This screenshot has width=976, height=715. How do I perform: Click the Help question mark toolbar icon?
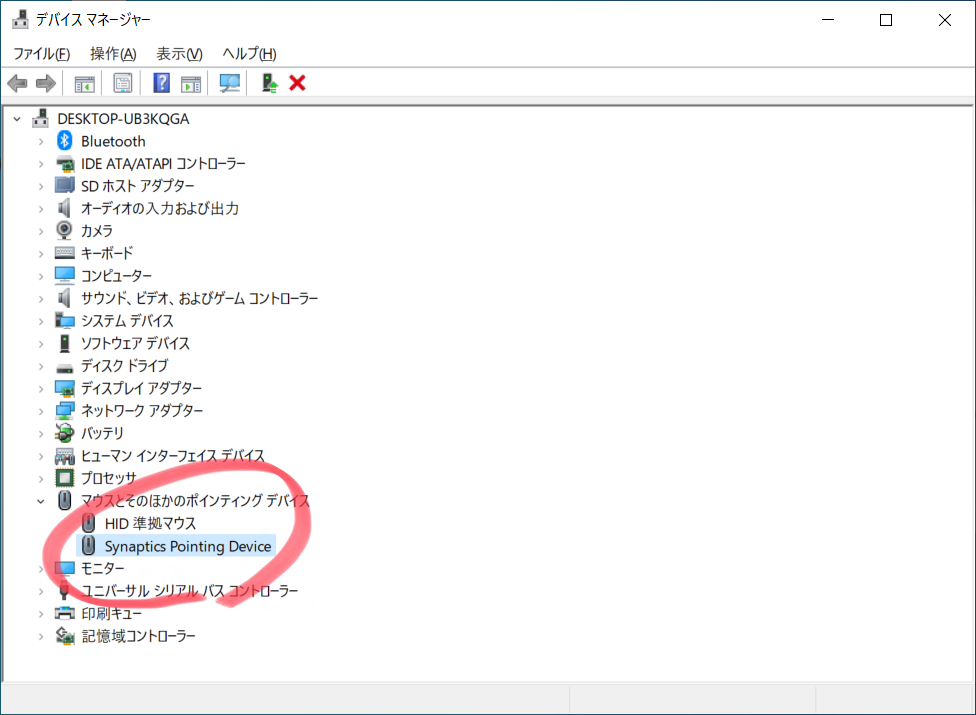coord(161,83)
